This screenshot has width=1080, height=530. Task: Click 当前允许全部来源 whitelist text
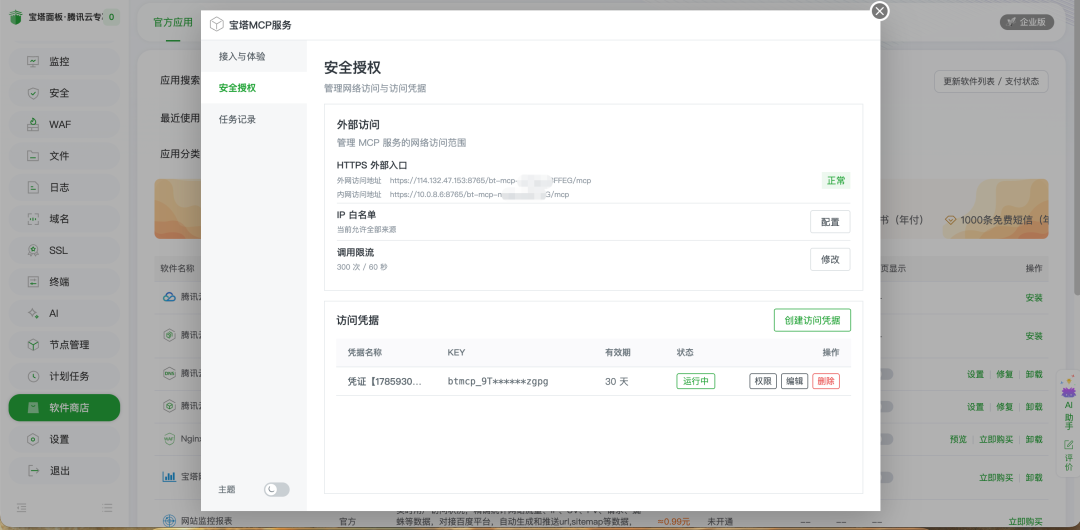(366, 230)
